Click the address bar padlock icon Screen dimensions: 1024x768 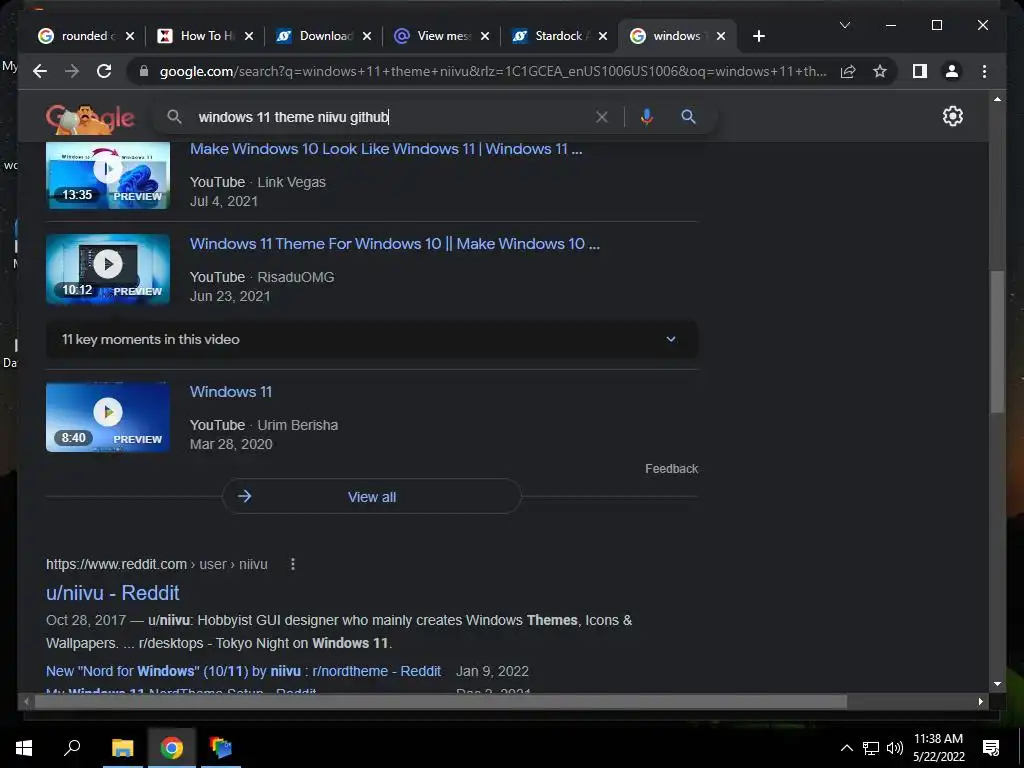tap(144, 71)
